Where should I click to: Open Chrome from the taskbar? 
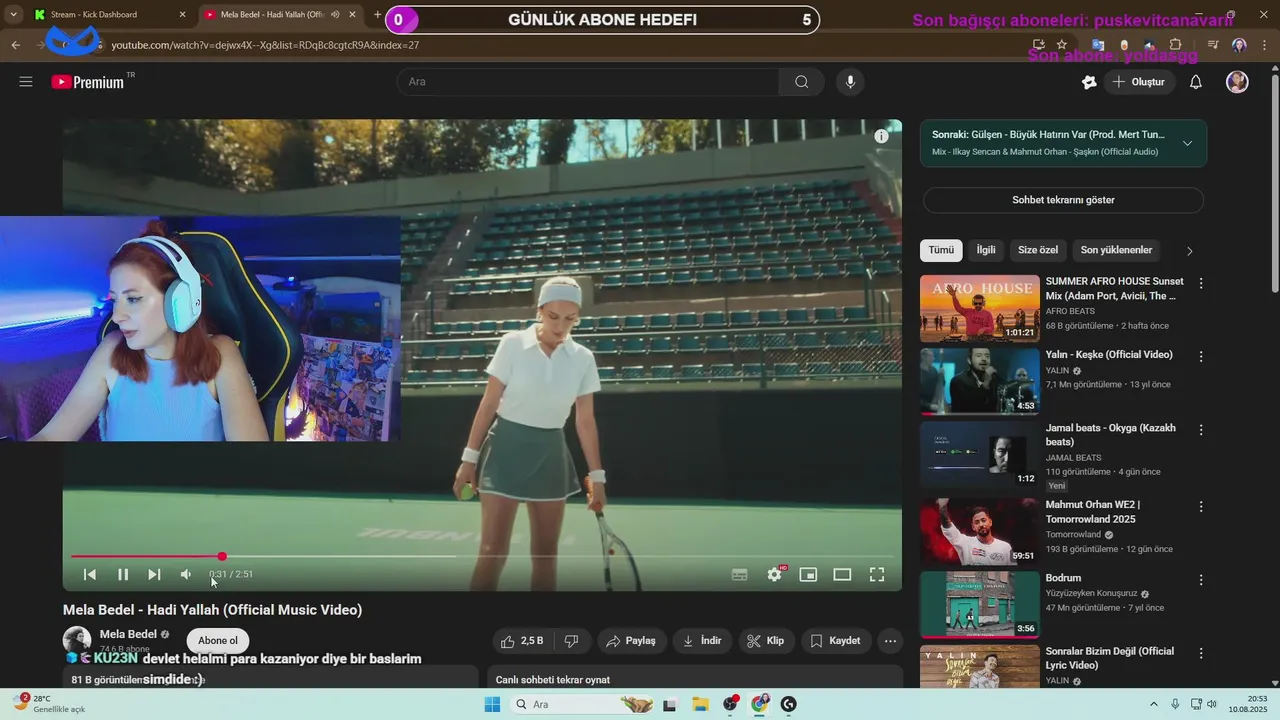tap(760, 705)
